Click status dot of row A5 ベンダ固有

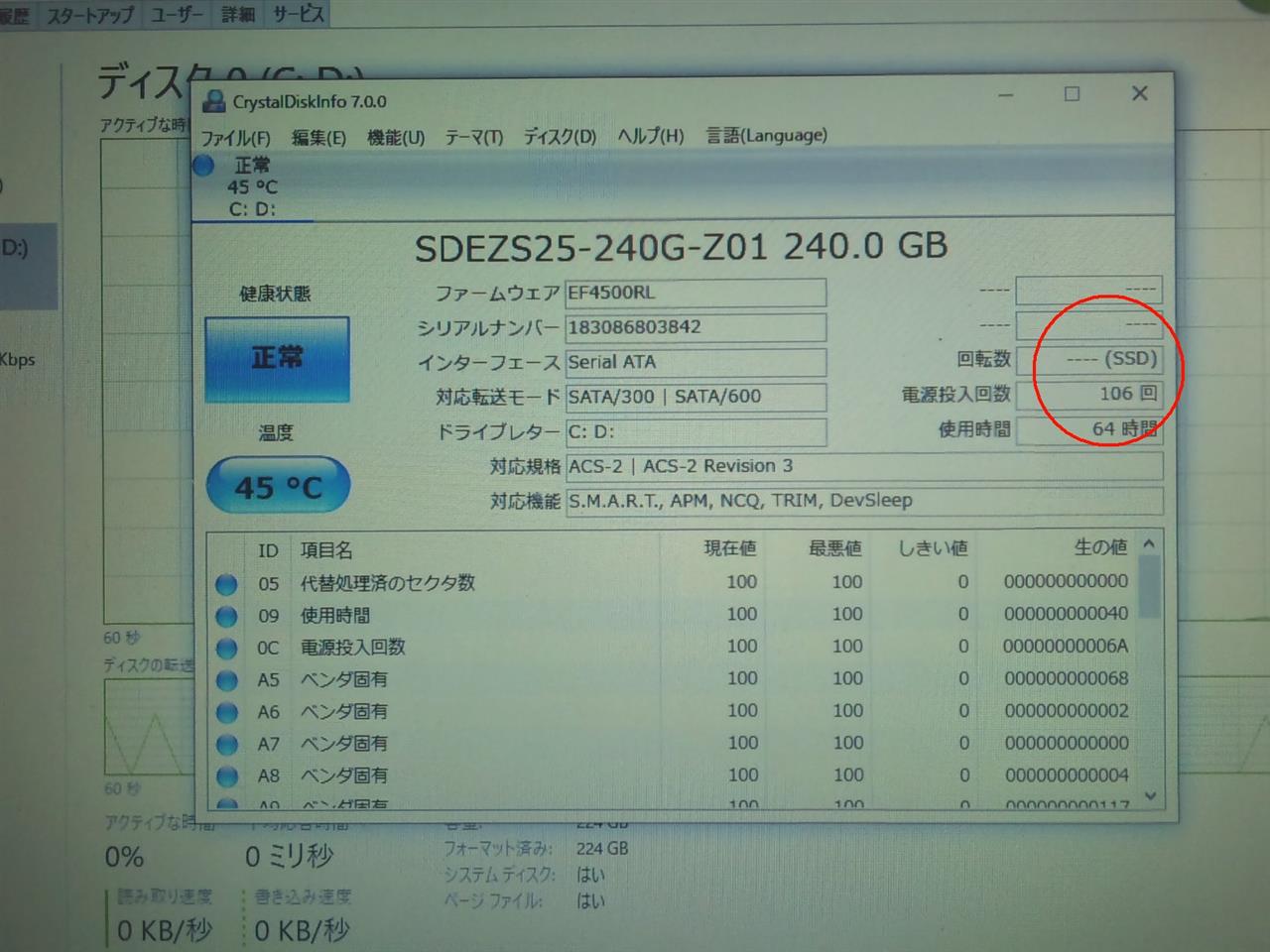226,680
